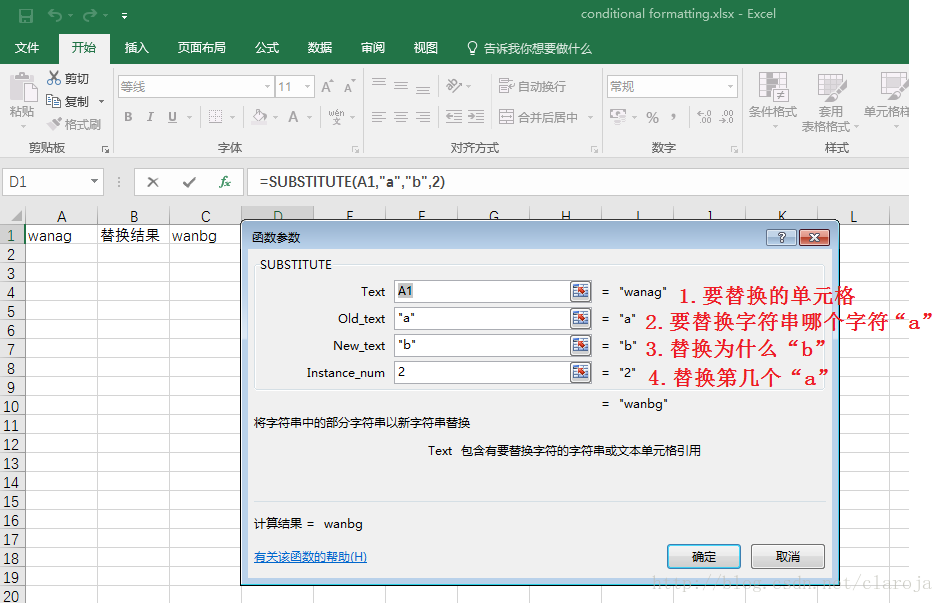Click the range selector icon beside the Text field

[x=580, y=291]
